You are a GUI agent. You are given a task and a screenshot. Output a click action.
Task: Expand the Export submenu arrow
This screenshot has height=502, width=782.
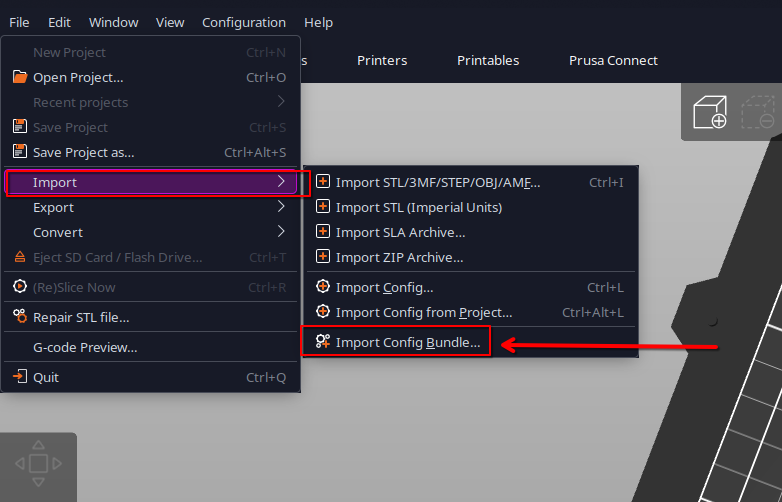(282, 207)
